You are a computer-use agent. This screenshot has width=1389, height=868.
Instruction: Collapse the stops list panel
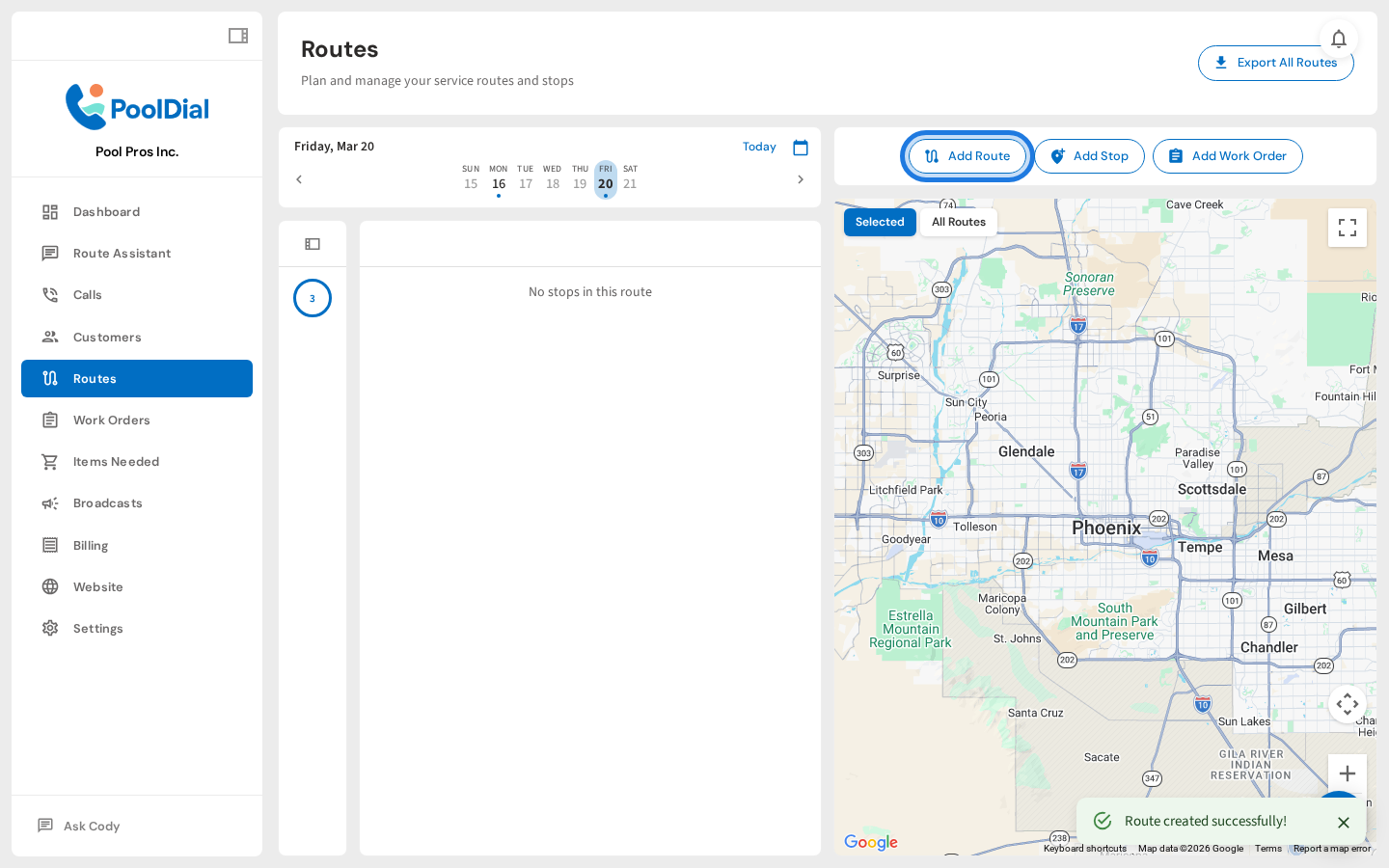coord(313,244)
